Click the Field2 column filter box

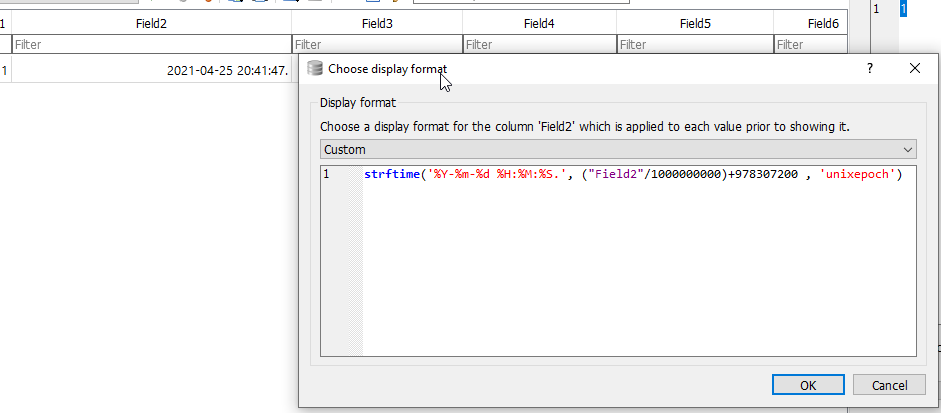point(151,44)
